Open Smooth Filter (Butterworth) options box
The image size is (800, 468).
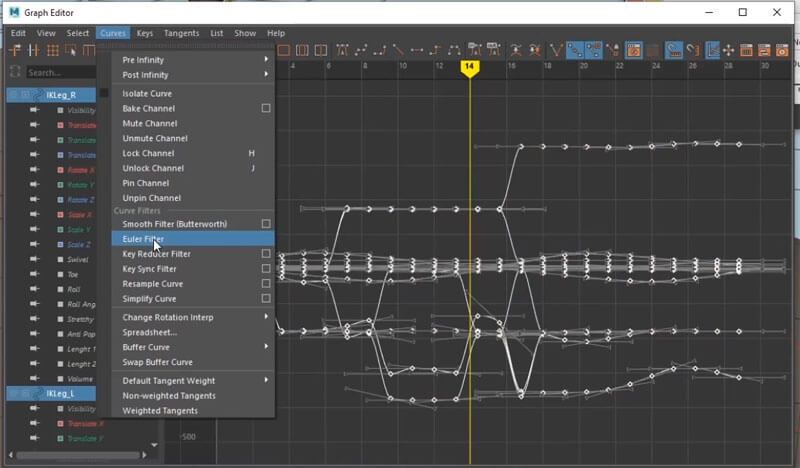coord(266,224)
